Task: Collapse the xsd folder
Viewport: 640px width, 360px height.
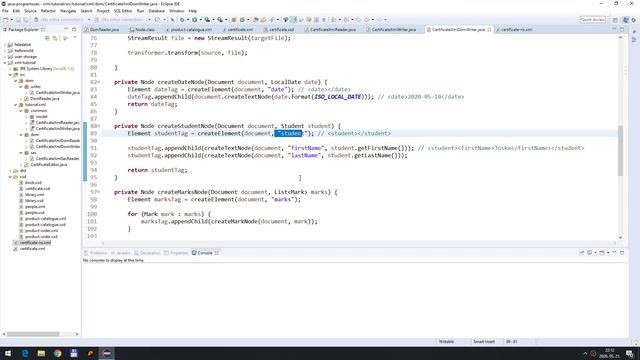Action: [10, 177]
